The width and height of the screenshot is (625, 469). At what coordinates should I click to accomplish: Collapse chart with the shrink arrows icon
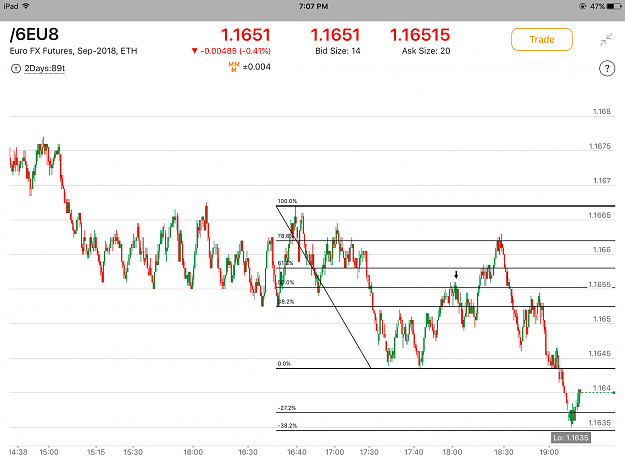(x=606, y=39)
